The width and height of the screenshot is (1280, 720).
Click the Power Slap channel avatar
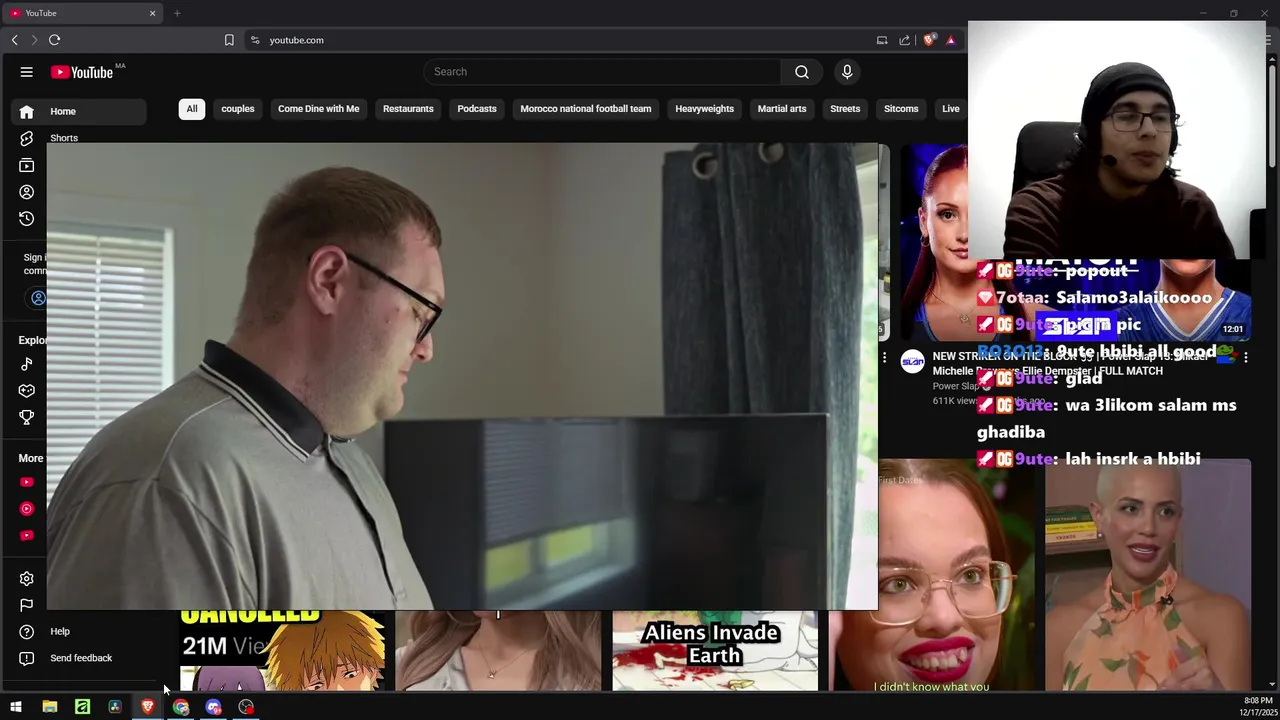912,362
